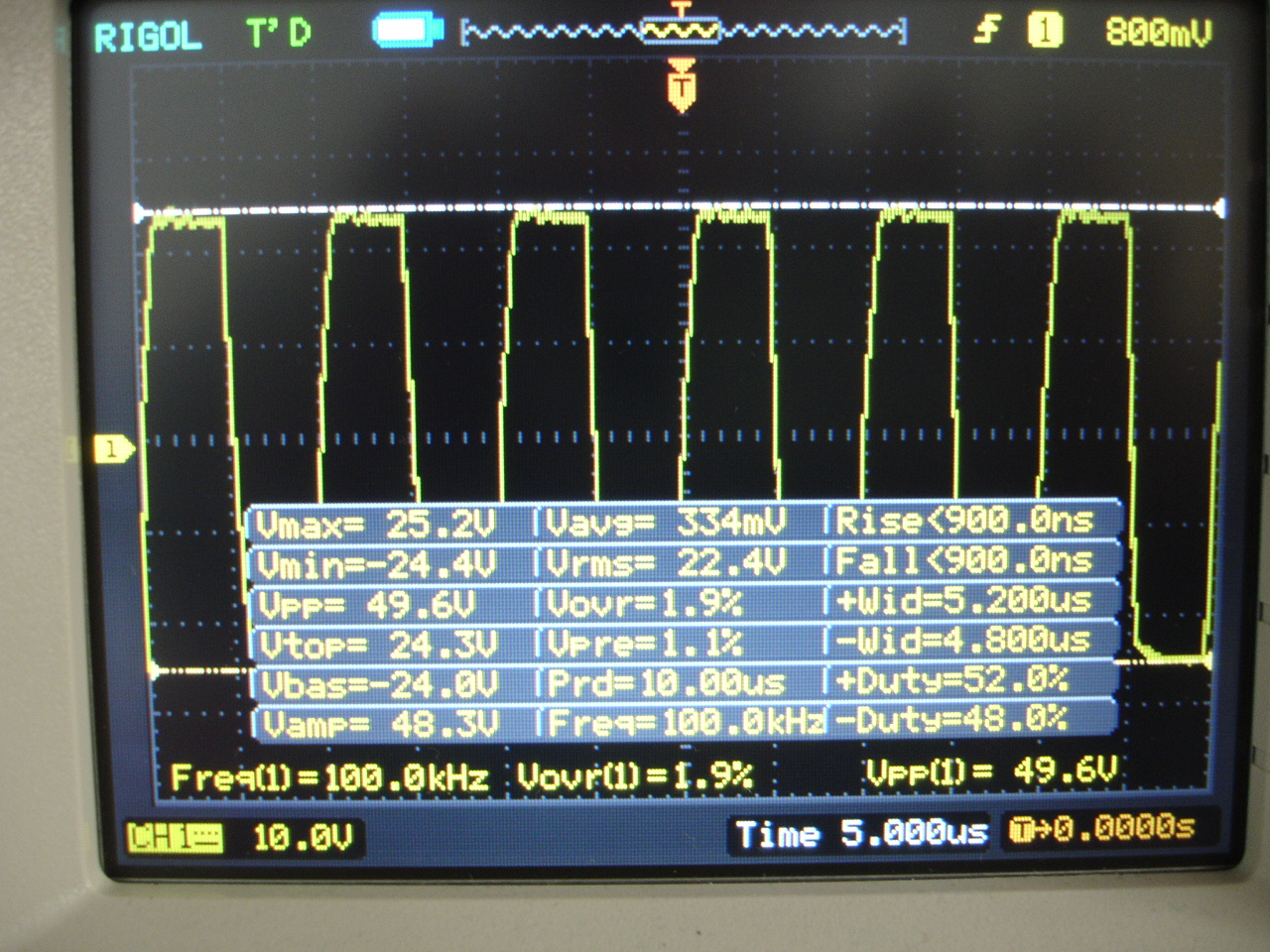Click the horizontal offset 0.0000s readout
The width and height of the screenshot is (1270, 952).
[1103, 828]
